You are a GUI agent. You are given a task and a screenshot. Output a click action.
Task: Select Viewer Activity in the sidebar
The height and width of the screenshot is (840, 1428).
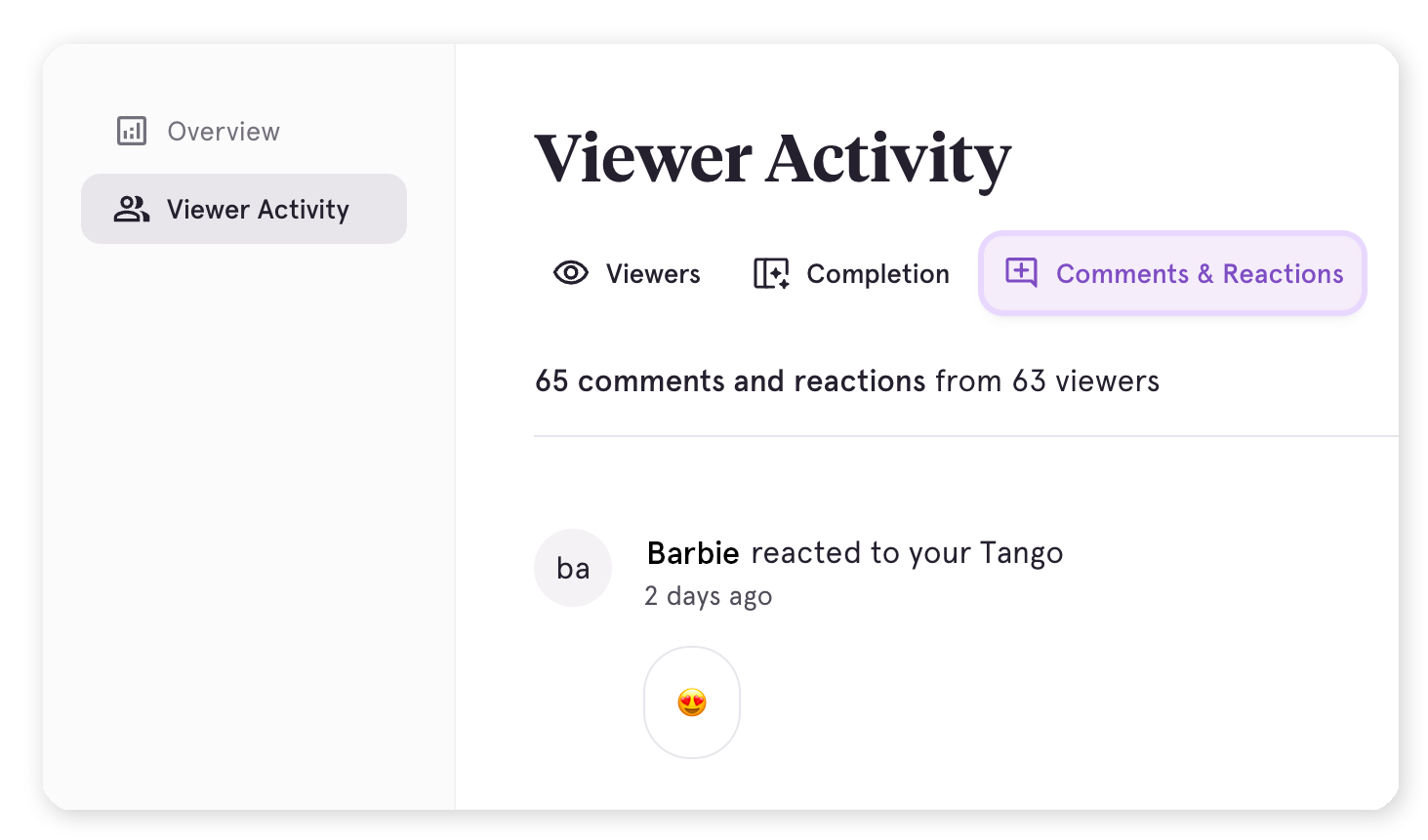[258, 209]
